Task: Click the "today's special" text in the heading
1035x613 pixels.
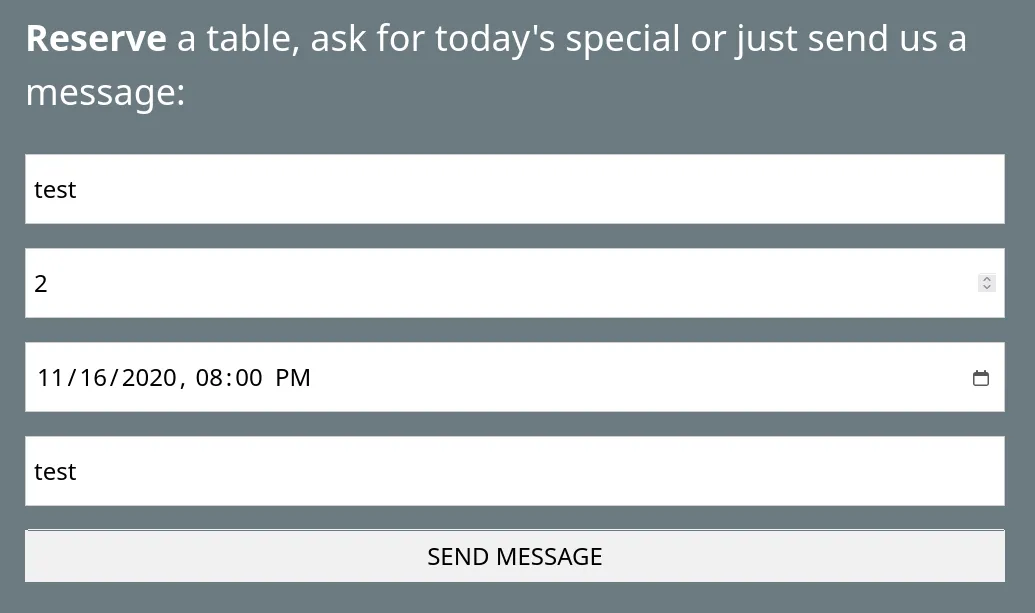Action: pyautogui.click(x=557, y=40)
